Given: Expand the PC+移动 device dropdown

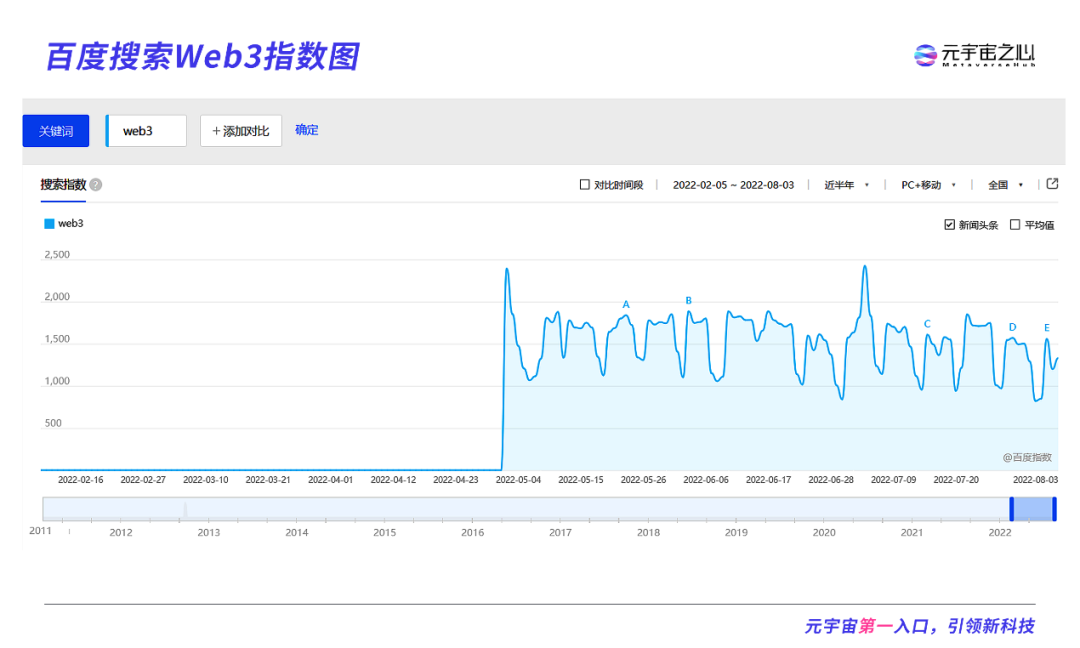Looking at the screenshot, I should point(928,185).
